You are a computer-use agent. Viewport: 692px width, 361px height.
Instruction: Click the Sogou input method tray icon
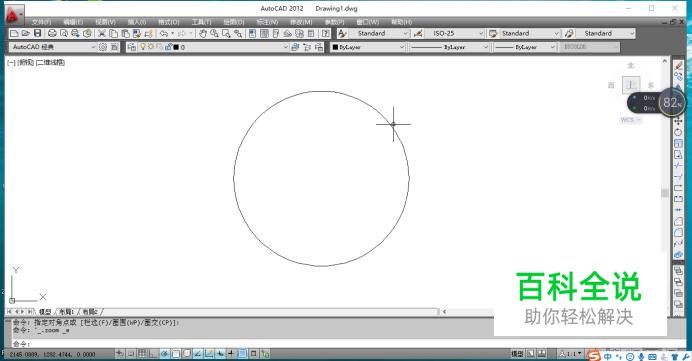[x=594, y=355]
